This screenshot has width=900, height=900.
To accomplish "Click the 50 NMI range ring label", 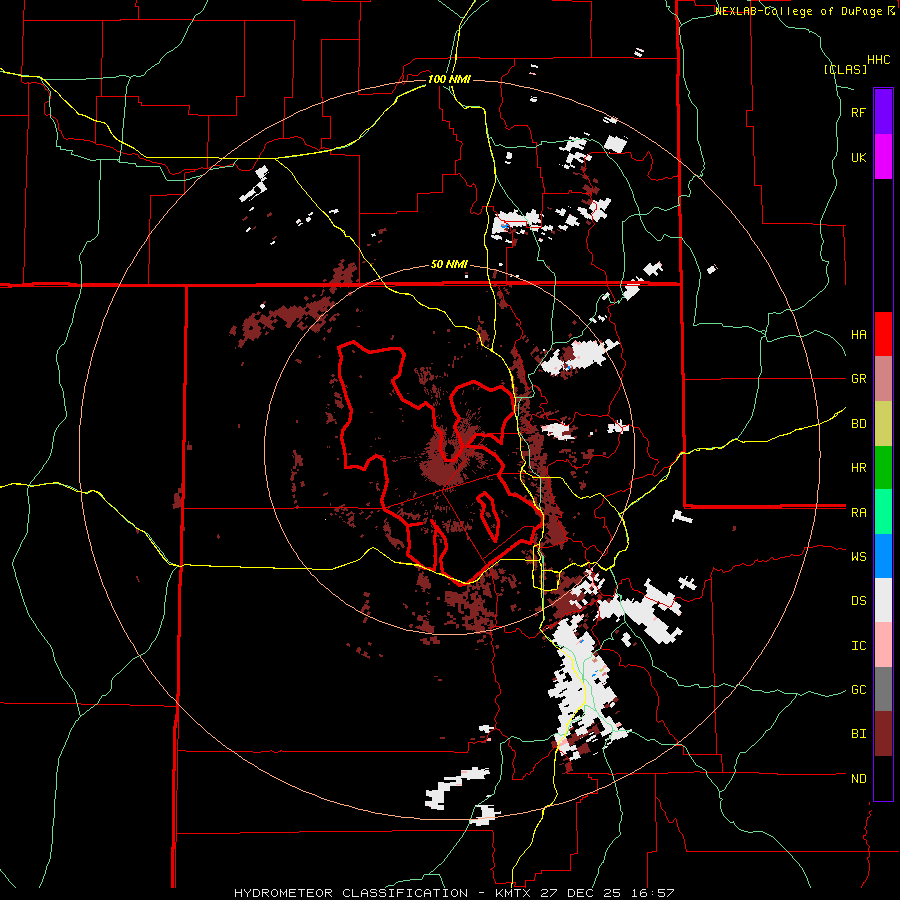I will pos(449,265).
